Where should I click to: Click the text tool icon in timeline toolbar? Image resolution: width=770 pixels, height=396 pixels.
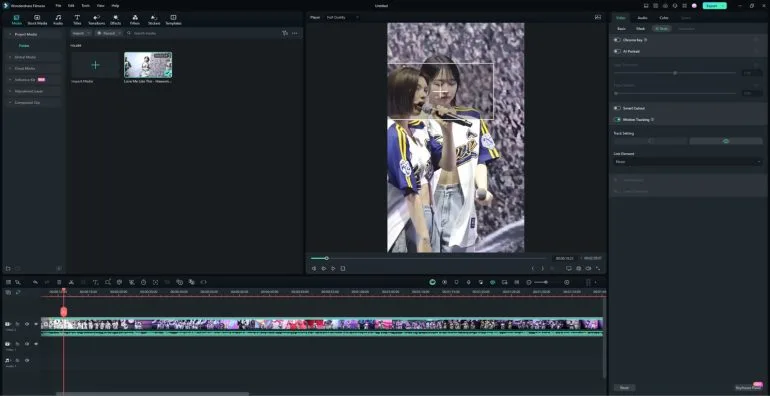coord(95,282)
